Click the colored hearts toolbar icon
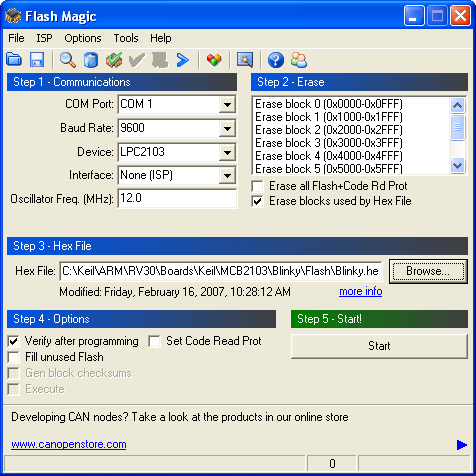The height and width of the screenshot is (476, 476). point(214,60)
